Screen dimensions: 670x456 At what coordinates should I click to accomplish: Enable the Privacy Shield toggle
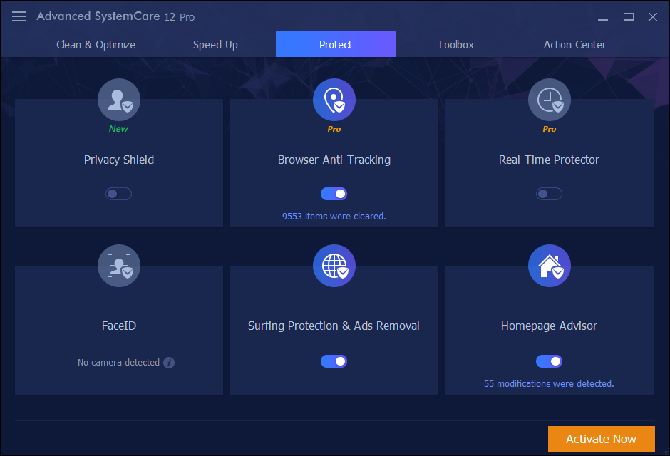click(x=118, y=194)
